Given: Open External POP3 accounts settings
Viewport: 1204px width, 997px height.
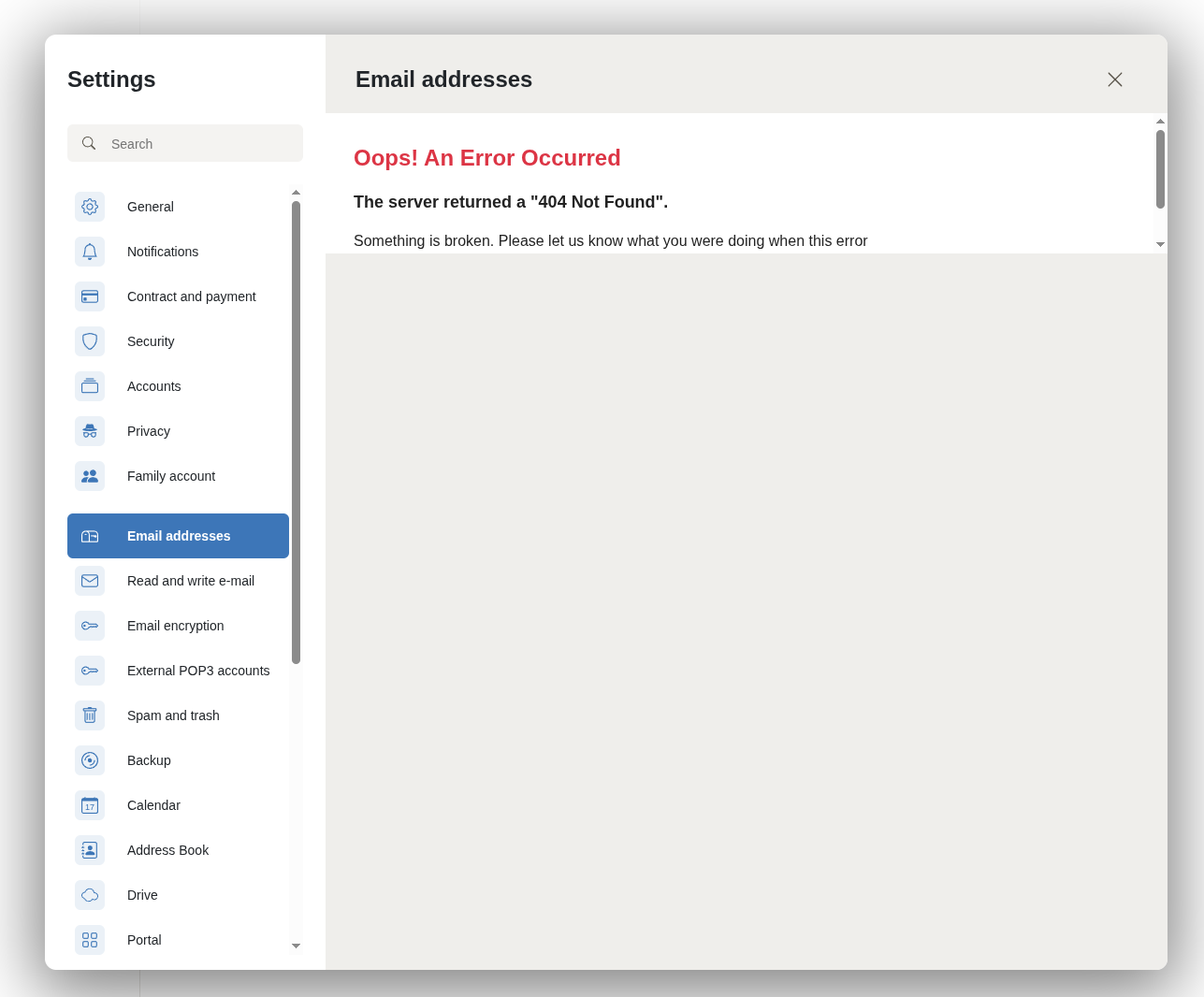Looking at the screenshot, I should pyautogui.click(x=198, y=671).
